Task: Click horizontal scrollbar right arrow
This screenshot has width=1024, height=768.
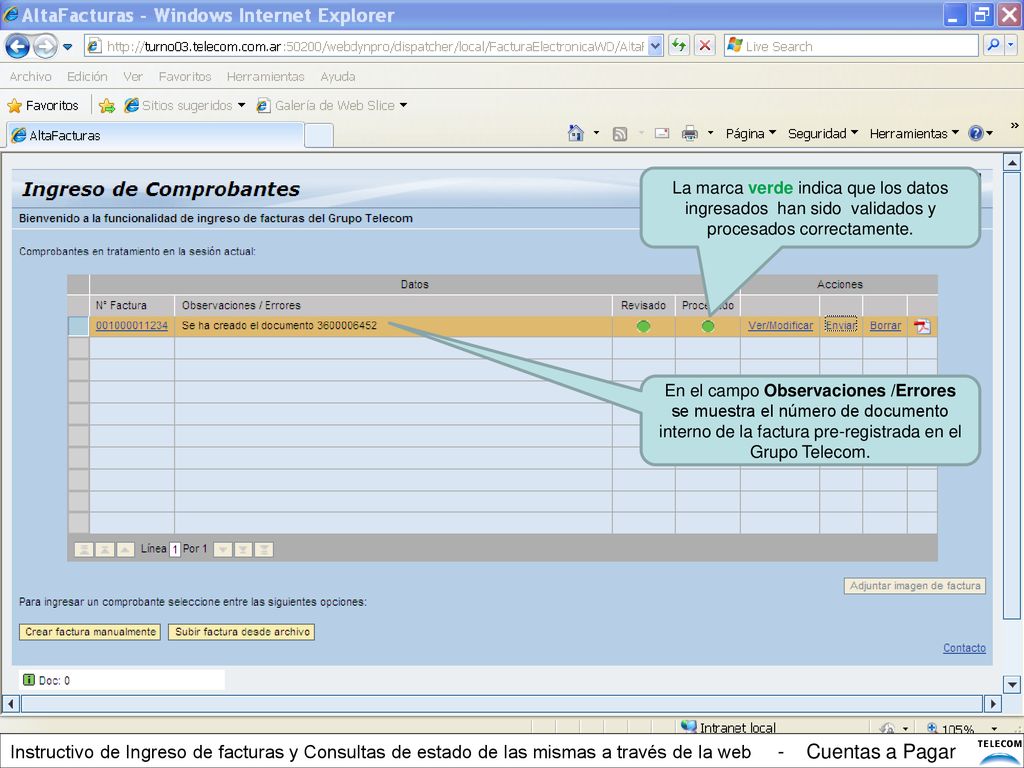Action: [x=993, y=703]
